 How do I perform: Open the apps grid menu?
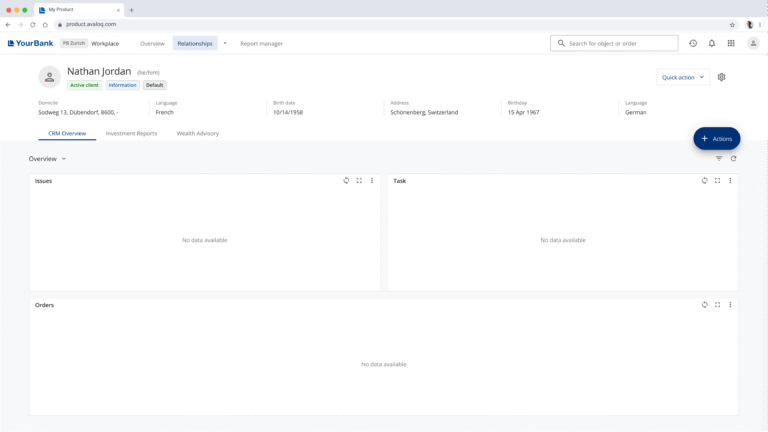tap(731, 43)
